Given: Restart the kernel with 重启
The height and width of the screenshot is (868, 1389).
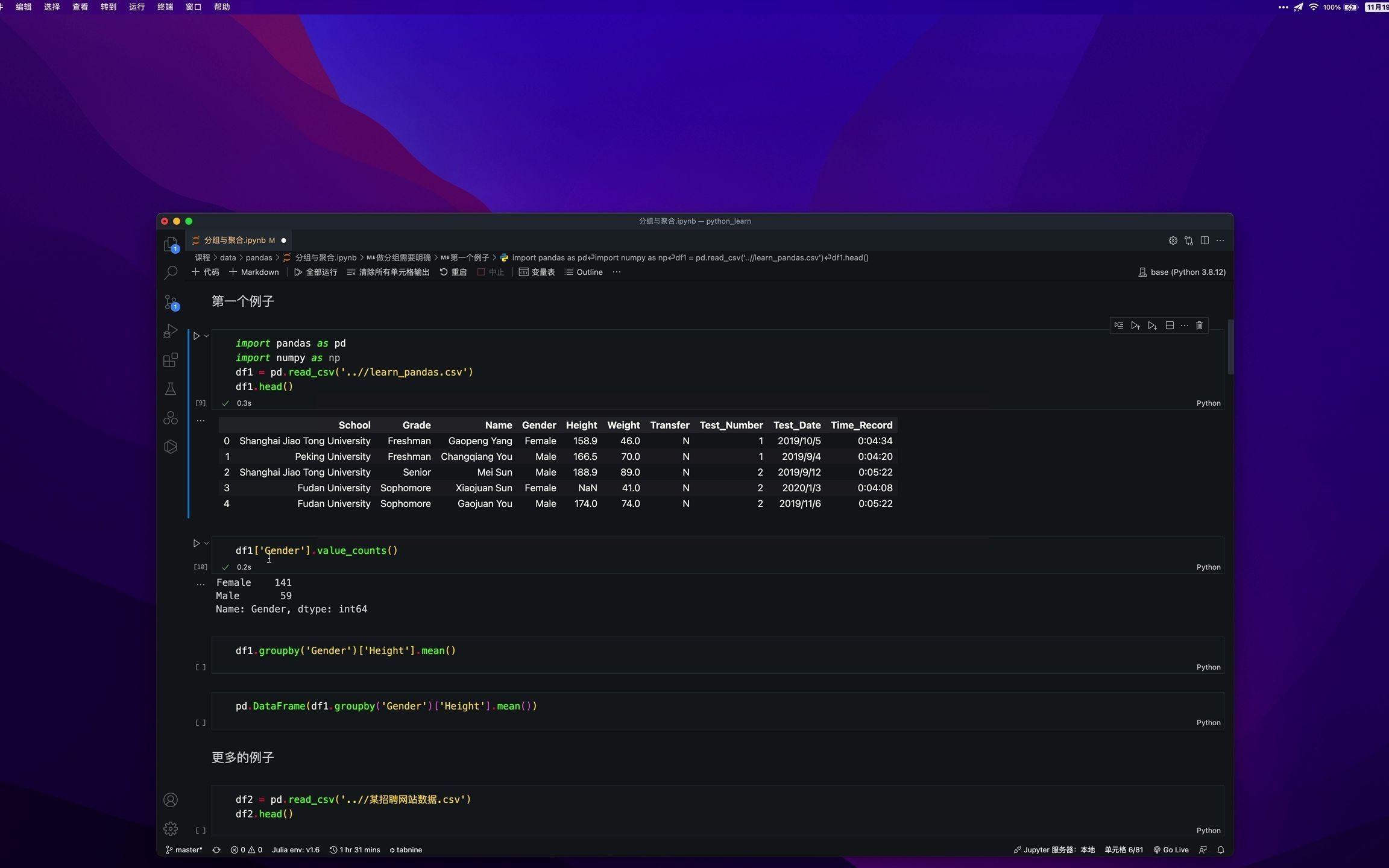Looking at the screenshot, I should (x=453, y=272).
